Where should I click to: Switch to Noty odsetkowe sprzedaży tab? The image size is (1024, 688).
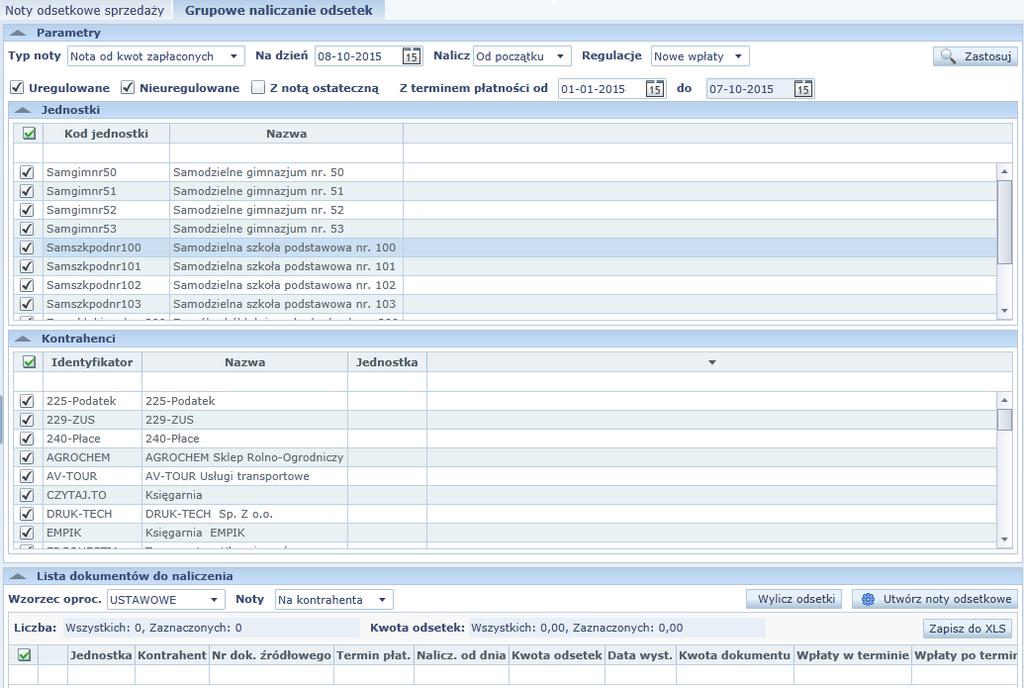click(x=85, y=10)
